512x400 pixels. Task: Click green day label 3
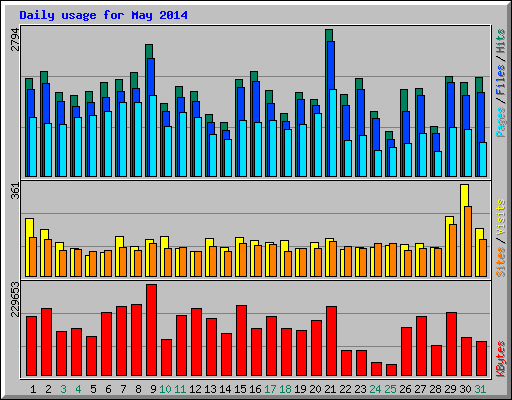[63, 389]
